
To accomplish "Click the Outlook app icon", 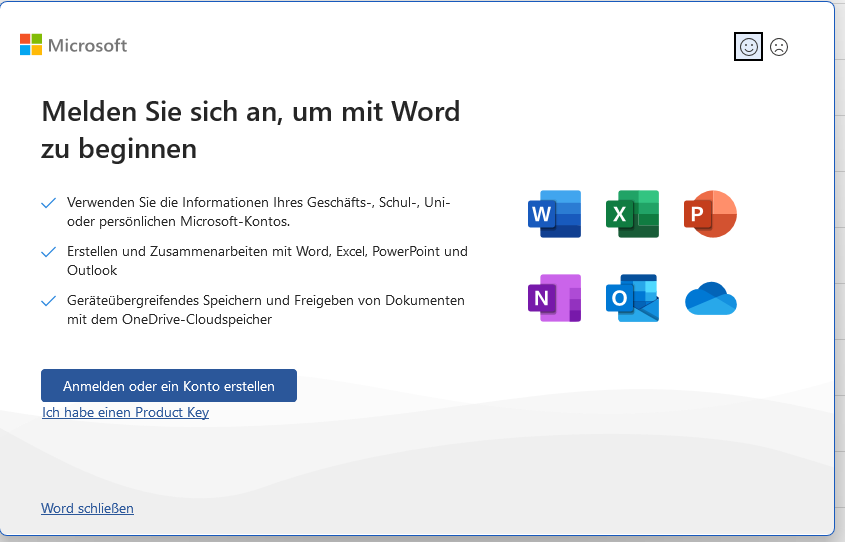I will point(633,298).
